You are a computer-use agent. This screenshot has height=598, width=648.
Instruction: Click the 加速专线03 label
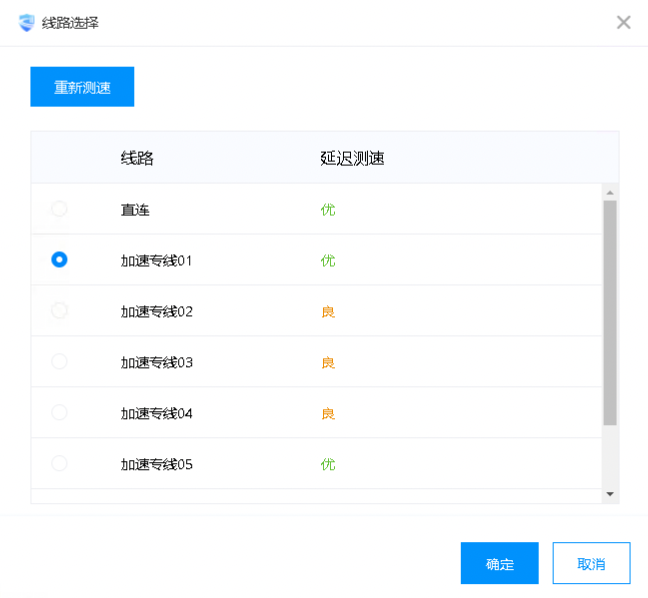coord(157,362)
